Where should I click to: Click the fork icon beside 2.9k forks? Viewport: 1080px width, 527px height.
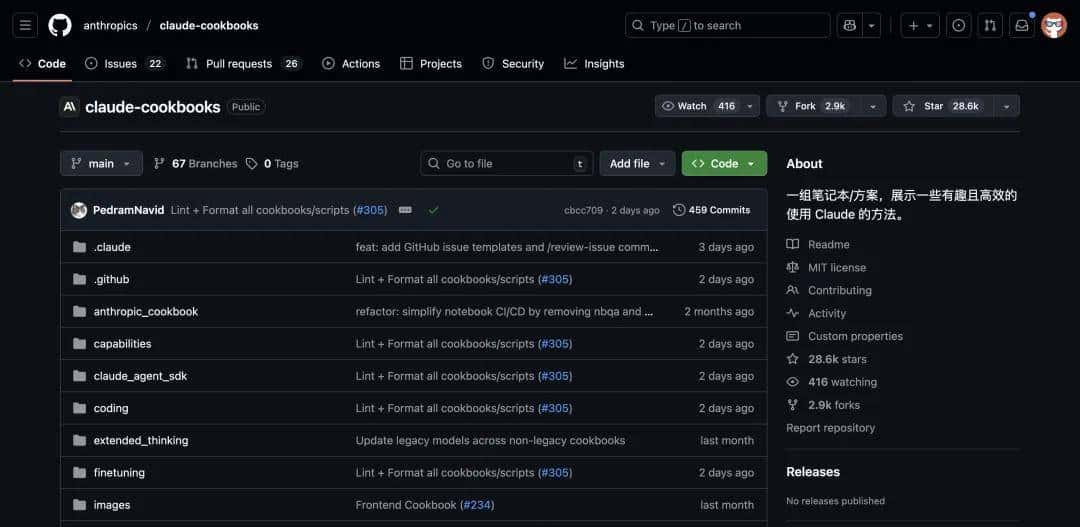pos(793,405)
